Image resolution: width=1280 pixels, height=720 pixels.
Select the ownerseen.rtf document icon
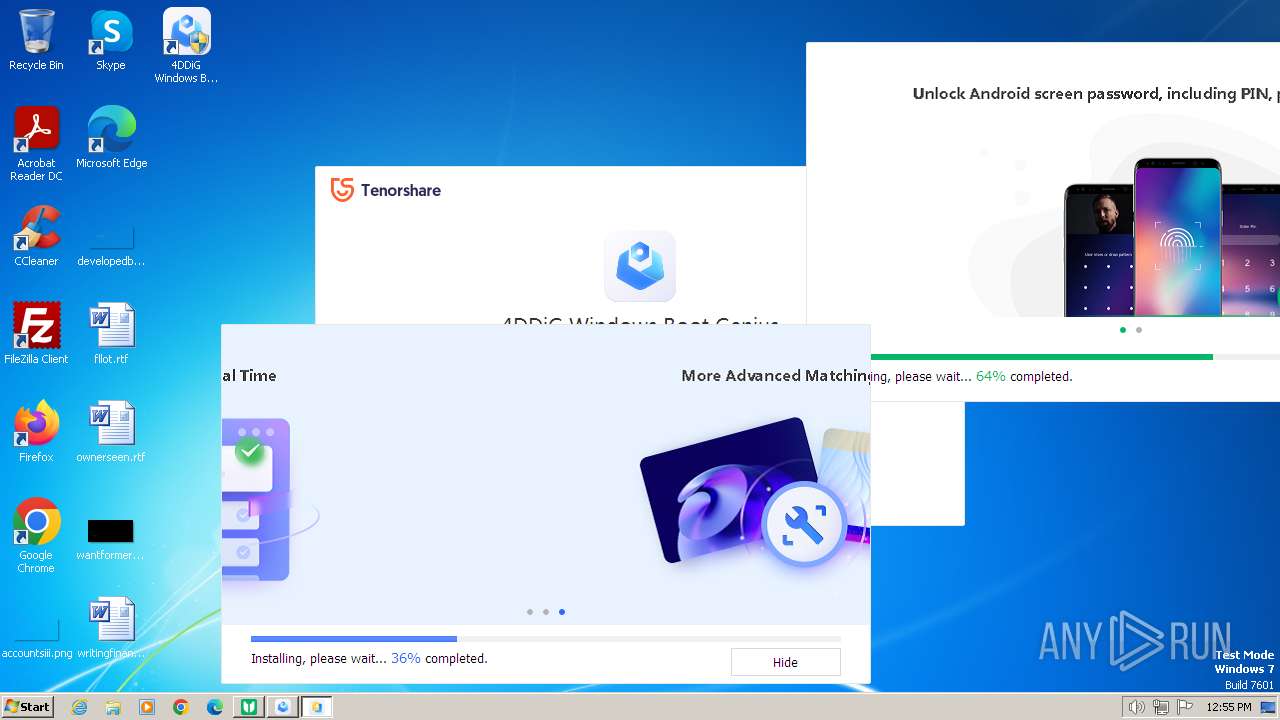(111, 432)
